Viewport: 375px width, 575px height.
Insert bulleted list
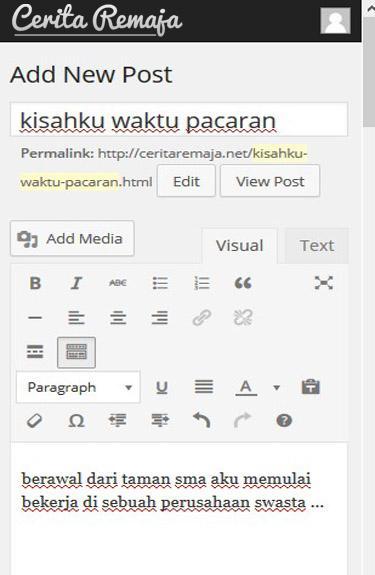tap(160, 283)
